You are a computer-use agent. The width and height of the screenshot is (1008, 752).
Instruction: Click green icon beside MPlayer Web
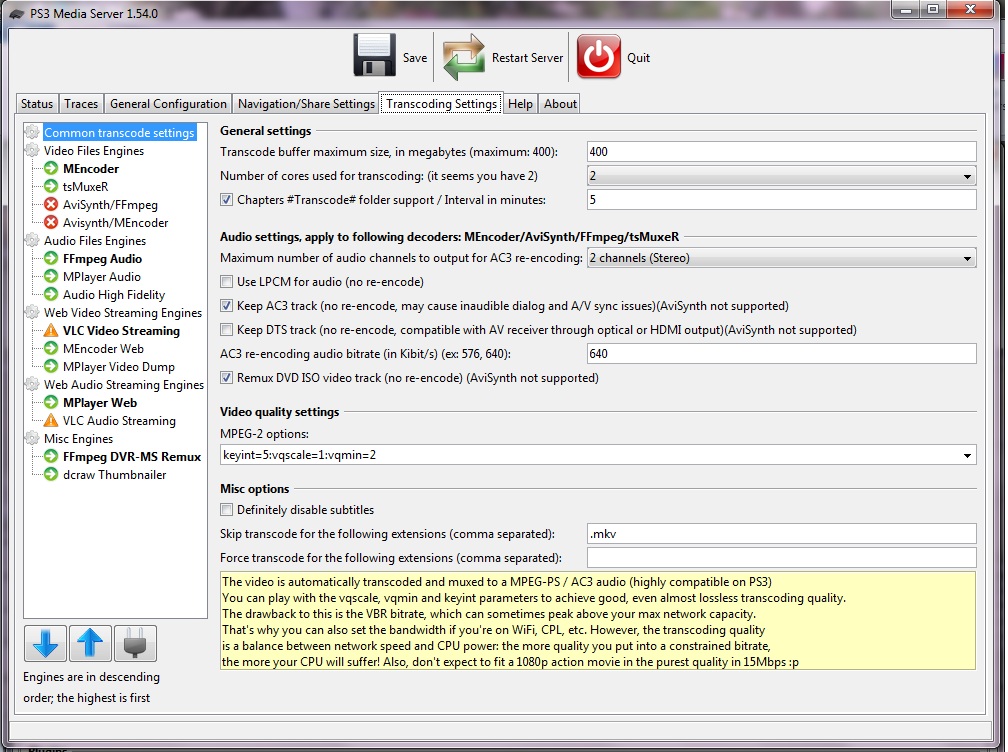coord(51,402)
